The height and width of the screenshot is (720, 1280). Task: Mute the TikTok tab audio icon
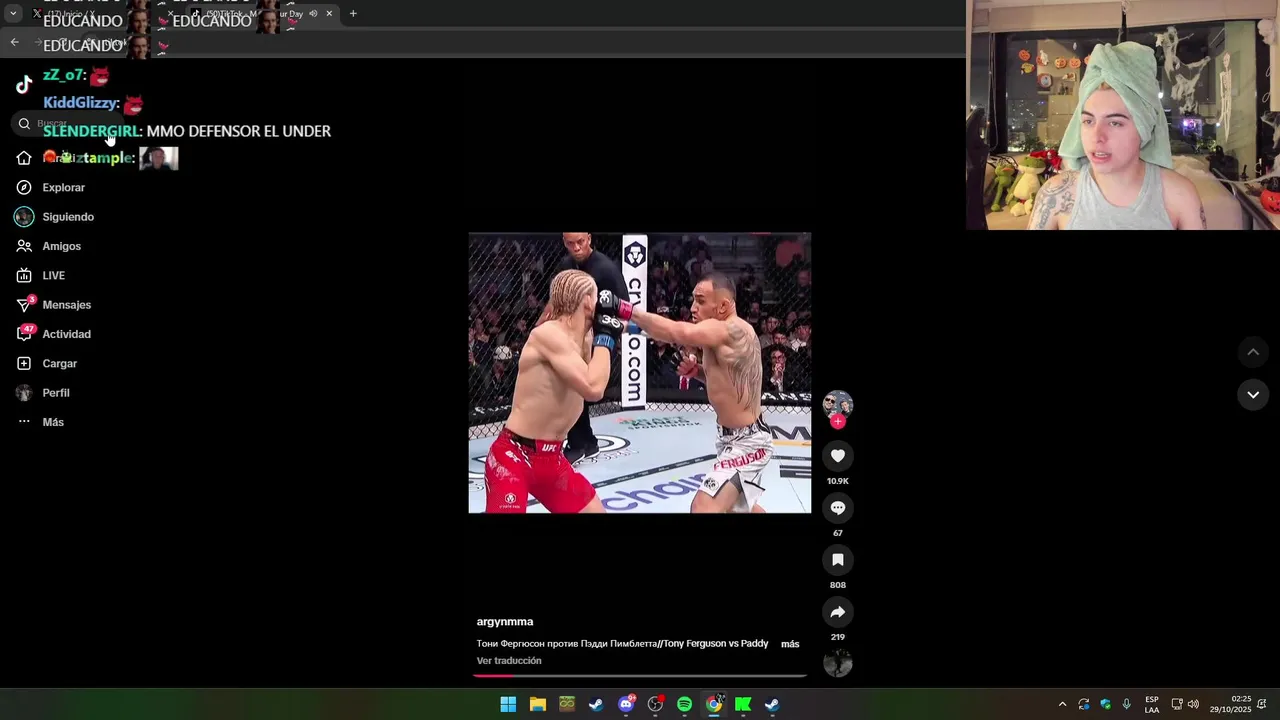click(313, 14)
